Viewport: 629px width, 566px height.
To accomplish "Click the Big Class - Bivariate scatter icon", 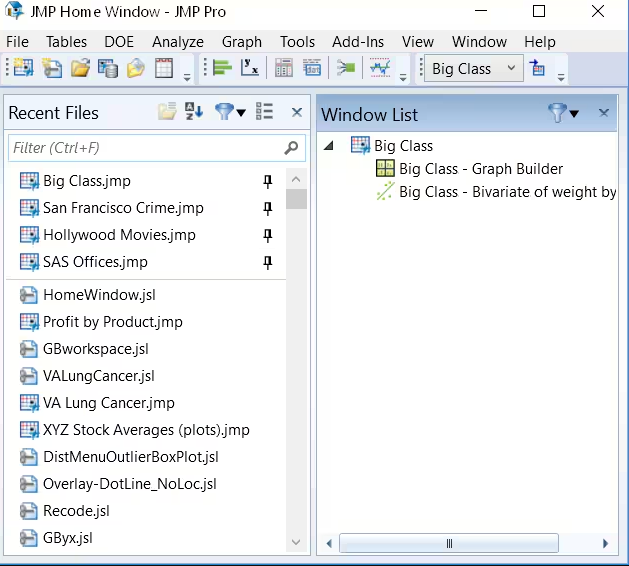I will click(385, 191).
